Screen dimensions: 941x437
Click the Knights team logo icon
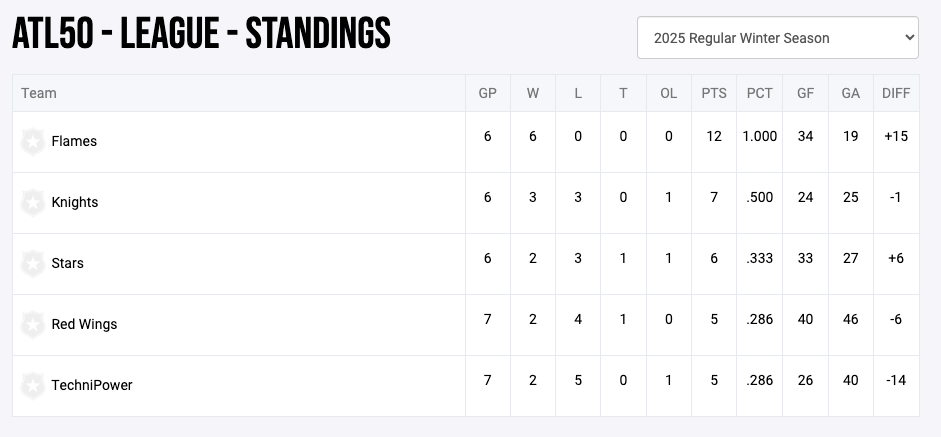(x=33, y=203)
